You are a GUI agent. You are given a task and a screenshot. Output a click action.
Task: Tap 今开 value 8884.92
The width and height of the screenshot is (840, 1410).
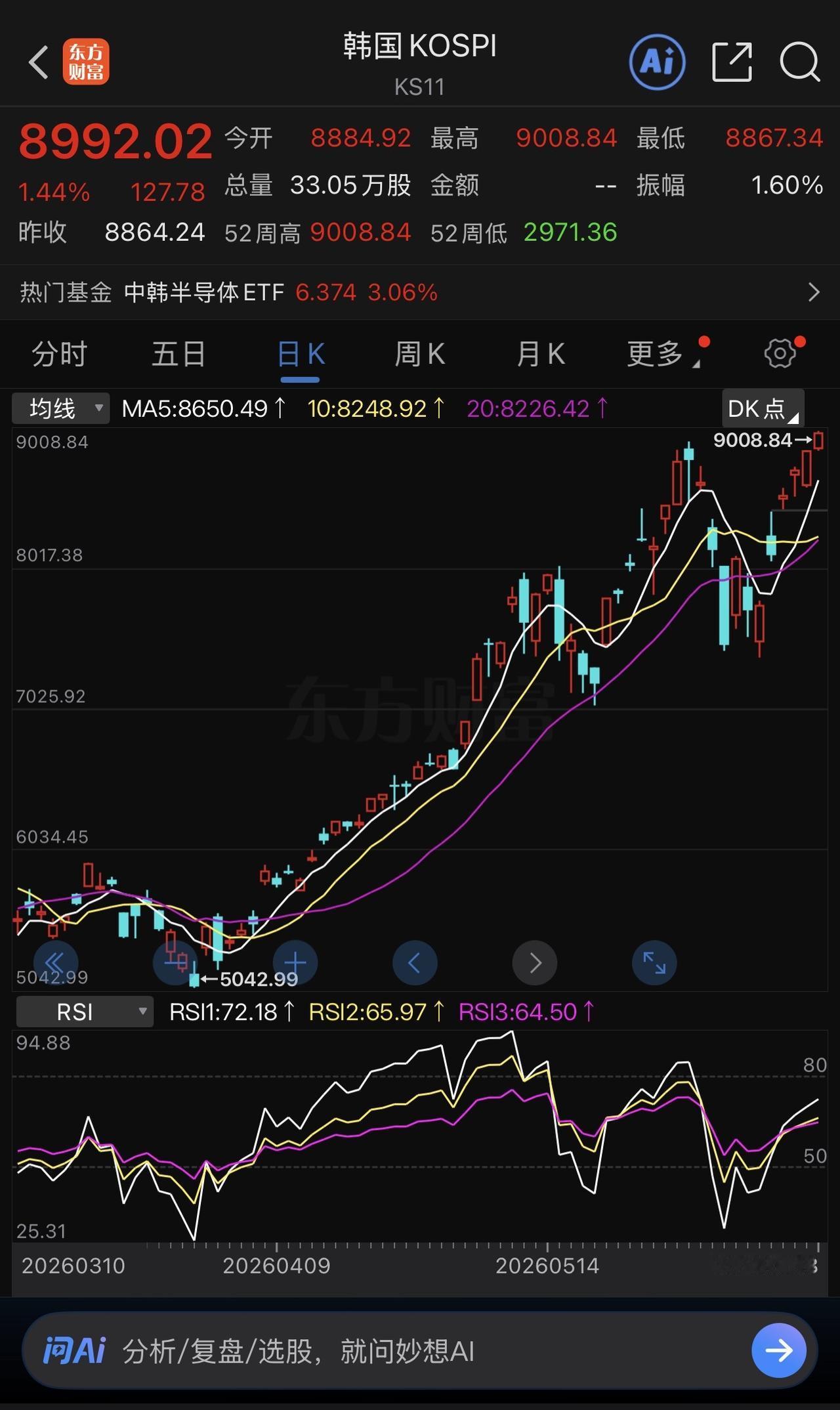tap(361, 138)
